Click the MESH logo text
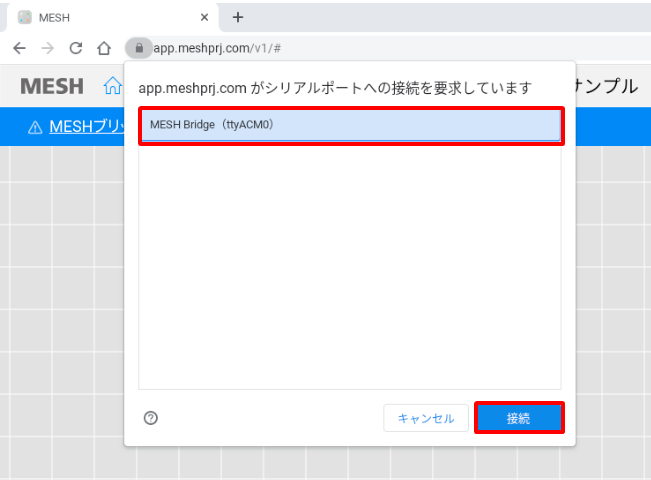Viewport: 651px width, 480px height. [x=52, y=86]
